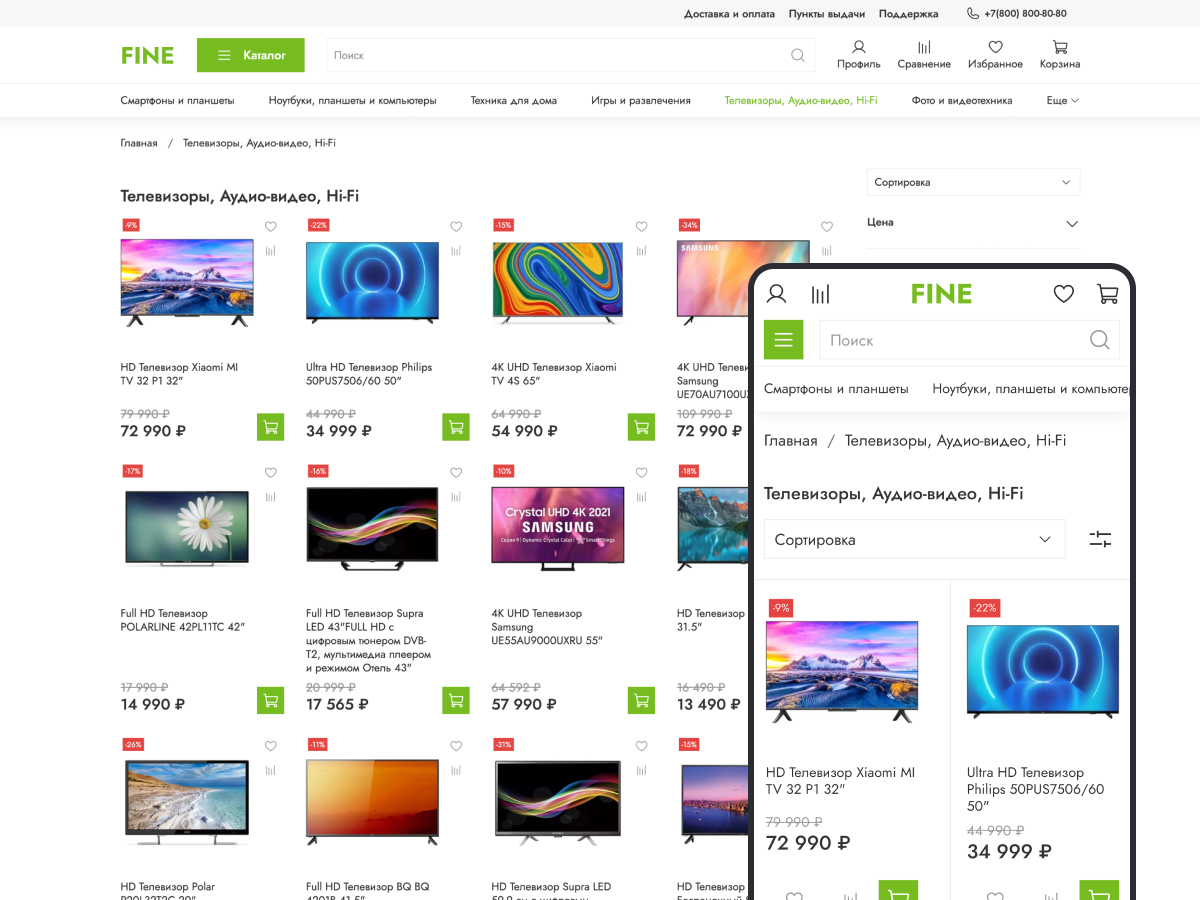
Task: Open Техника для дома category
Action: pos(514,100)
